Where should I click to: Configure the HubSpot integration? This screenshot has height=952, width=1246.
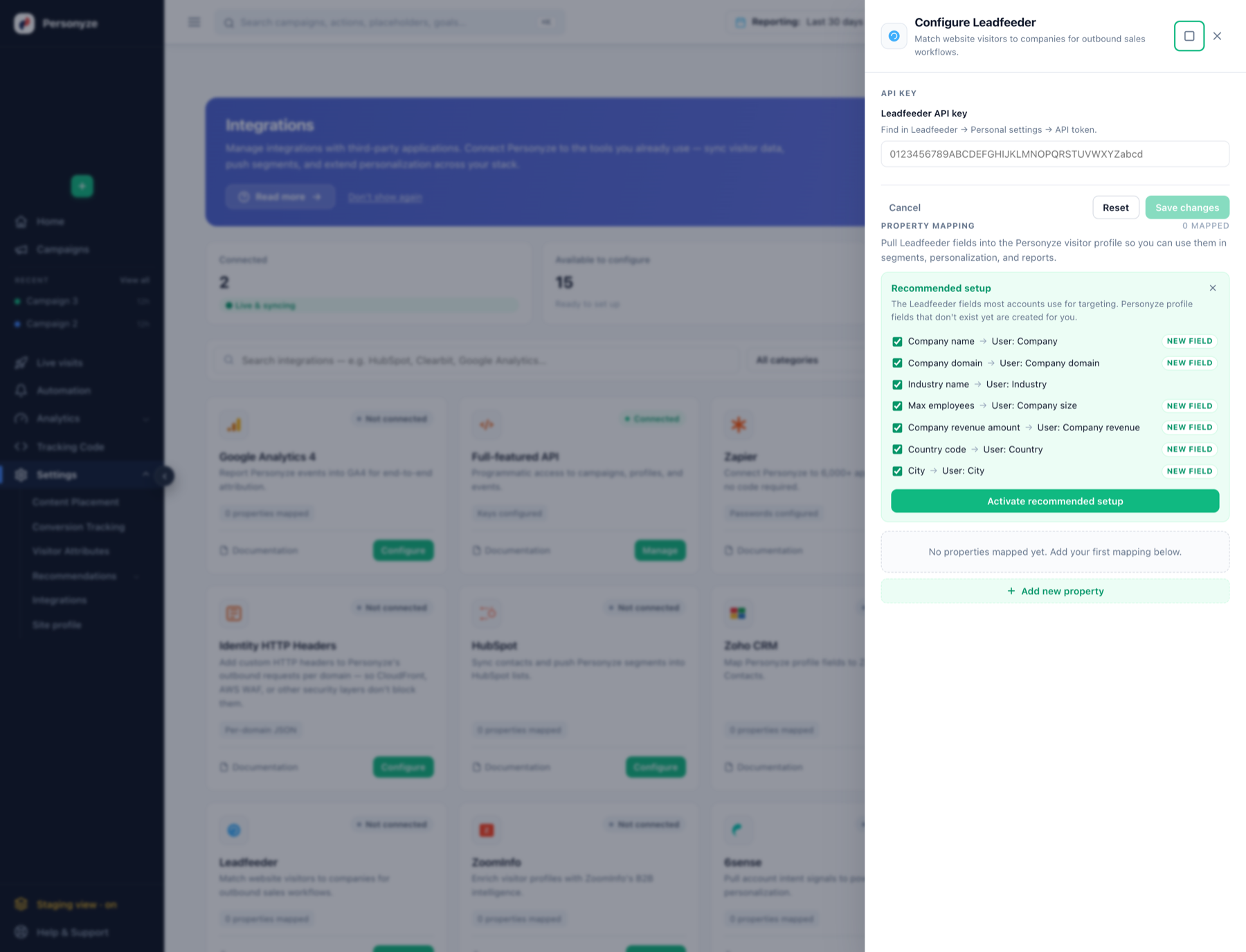(x=656, y=767)
